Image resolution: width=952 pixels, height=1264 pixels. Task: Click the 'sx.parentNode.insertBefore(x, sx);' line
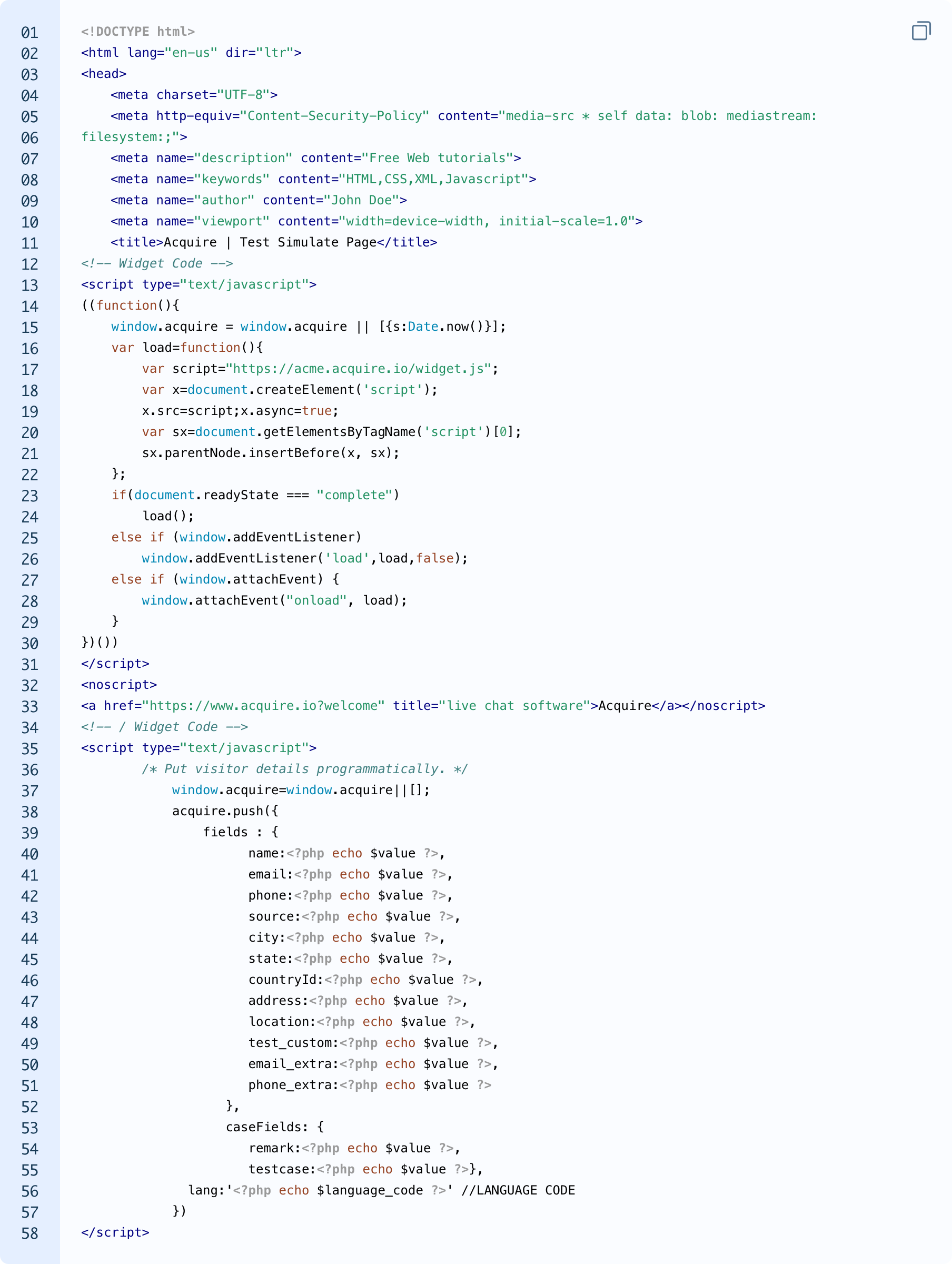click(271, 453)
